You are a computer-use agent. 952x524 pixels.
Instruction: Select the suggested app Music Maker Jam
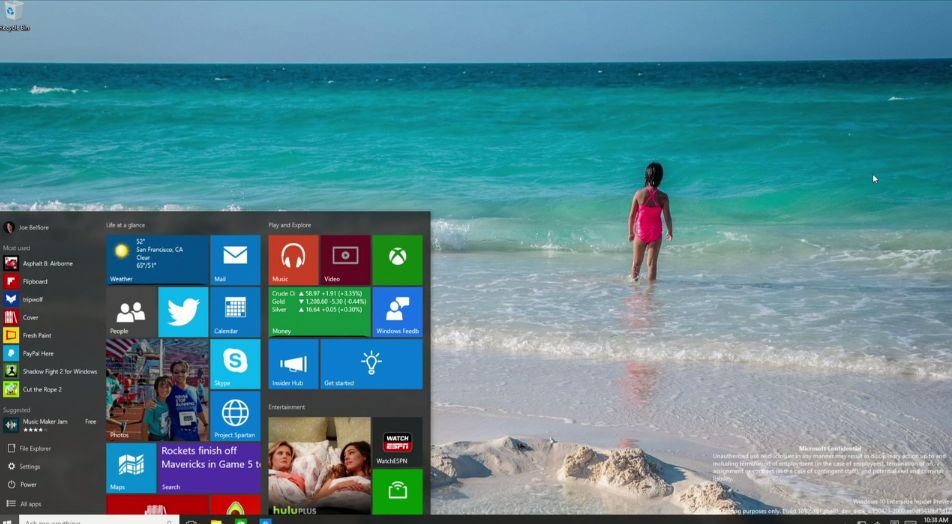(52, 424)
